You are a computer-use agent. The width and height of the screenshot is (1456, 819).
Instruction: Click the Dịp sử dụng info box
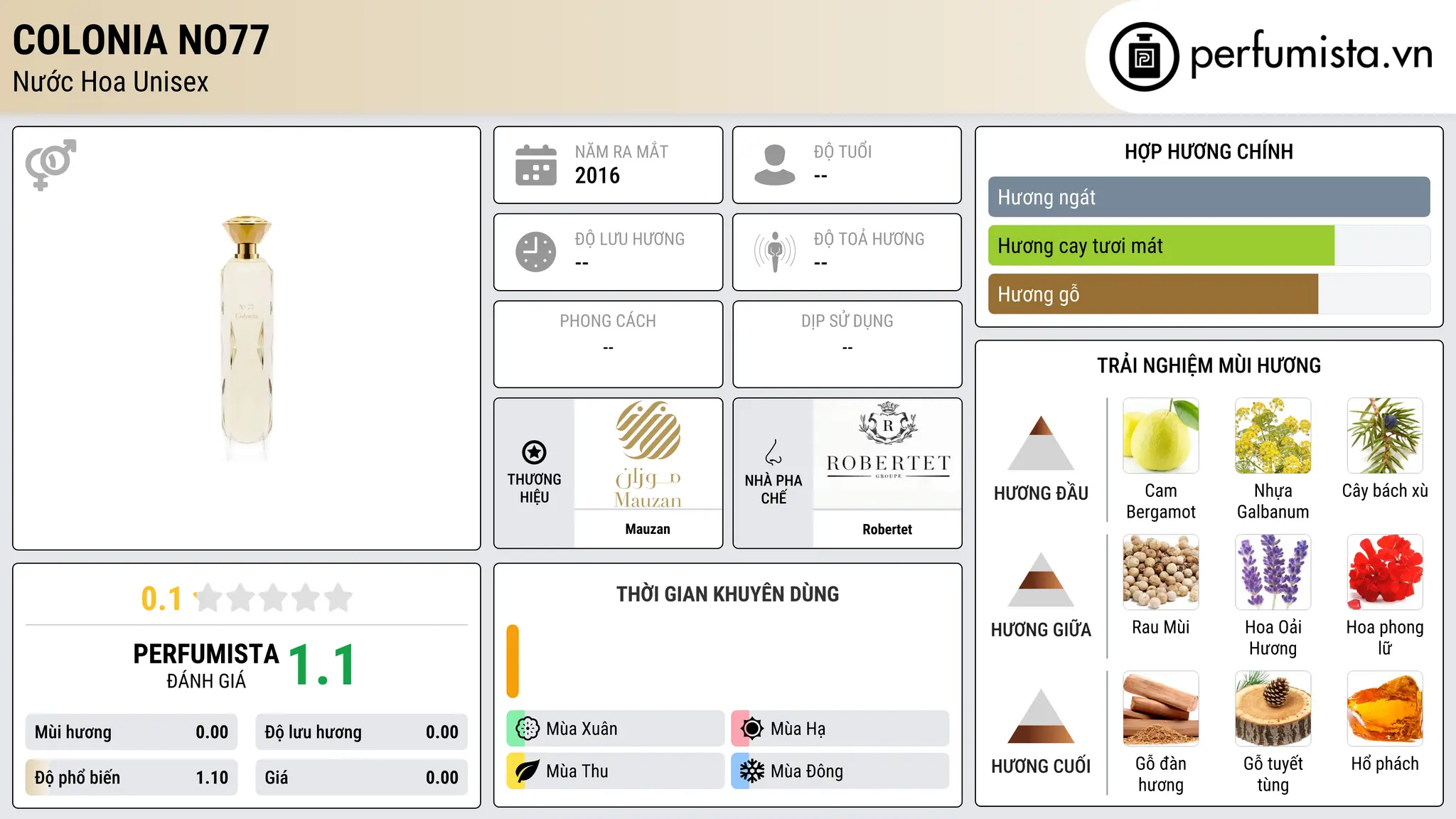pyautogui.click(x=847, y=344)
